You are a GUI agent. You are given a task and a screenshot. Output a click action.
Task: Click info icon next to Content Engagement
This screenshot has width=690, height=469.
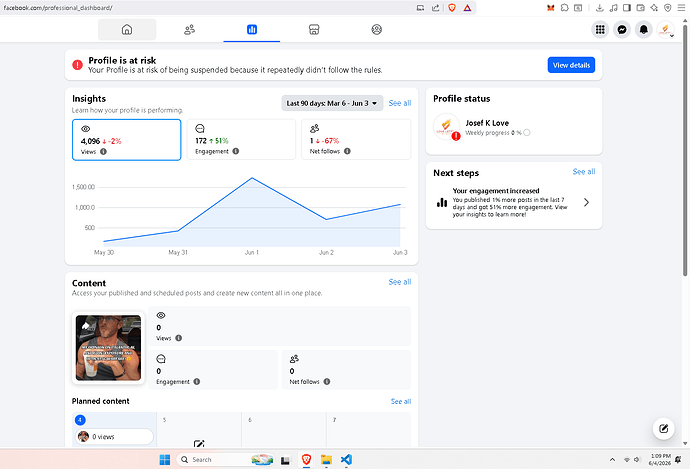click(x=197, y=381)
